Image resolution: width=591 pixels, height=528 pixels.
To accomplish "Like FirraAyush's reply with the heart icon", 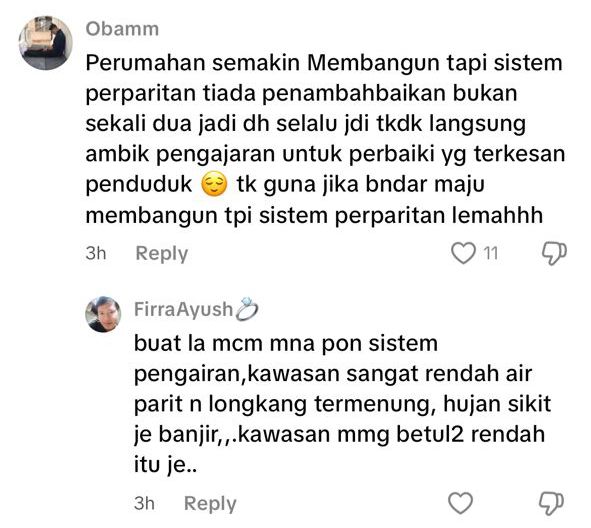I will pos(460,503).
